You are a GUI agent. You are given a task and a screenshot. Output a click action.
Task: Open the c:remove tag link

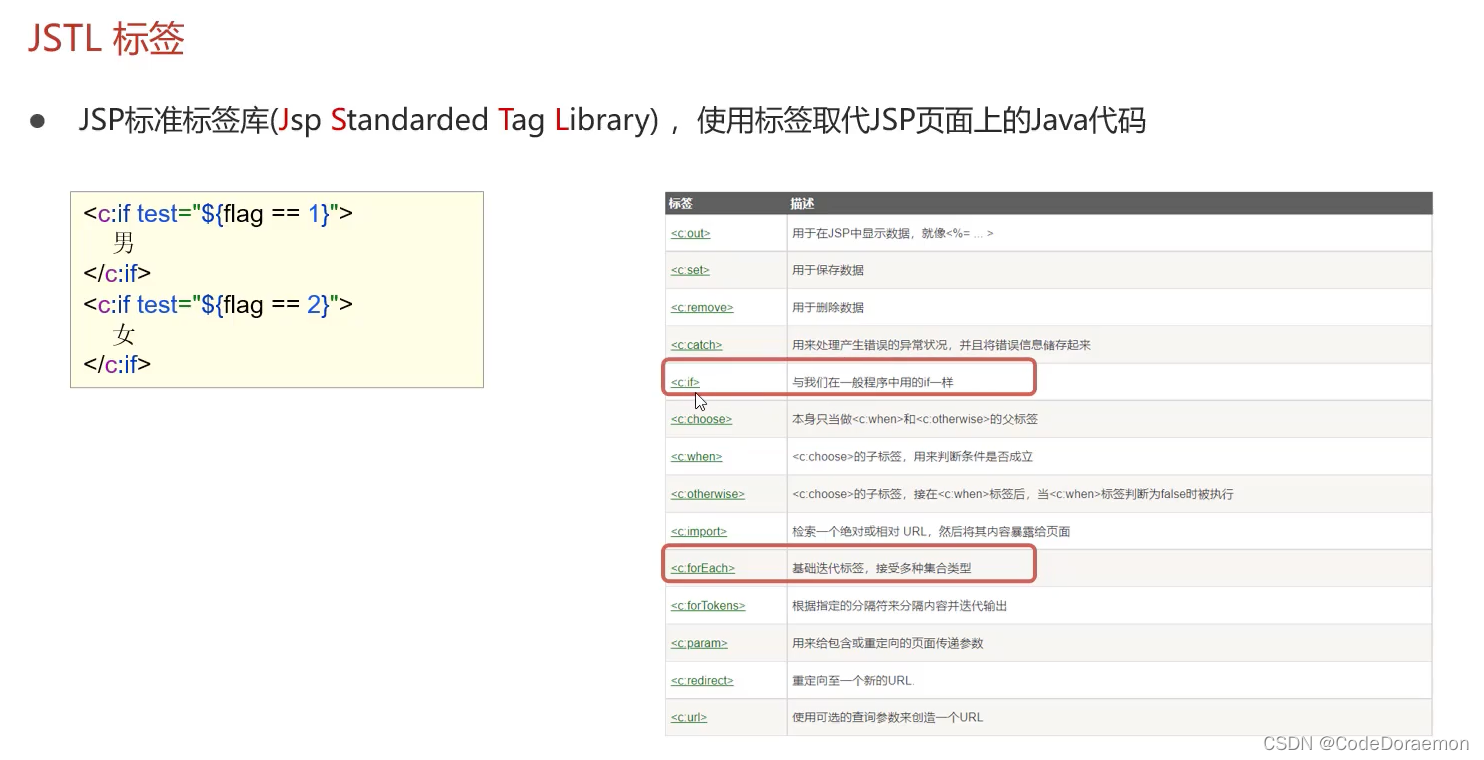(x=701, y=307)
